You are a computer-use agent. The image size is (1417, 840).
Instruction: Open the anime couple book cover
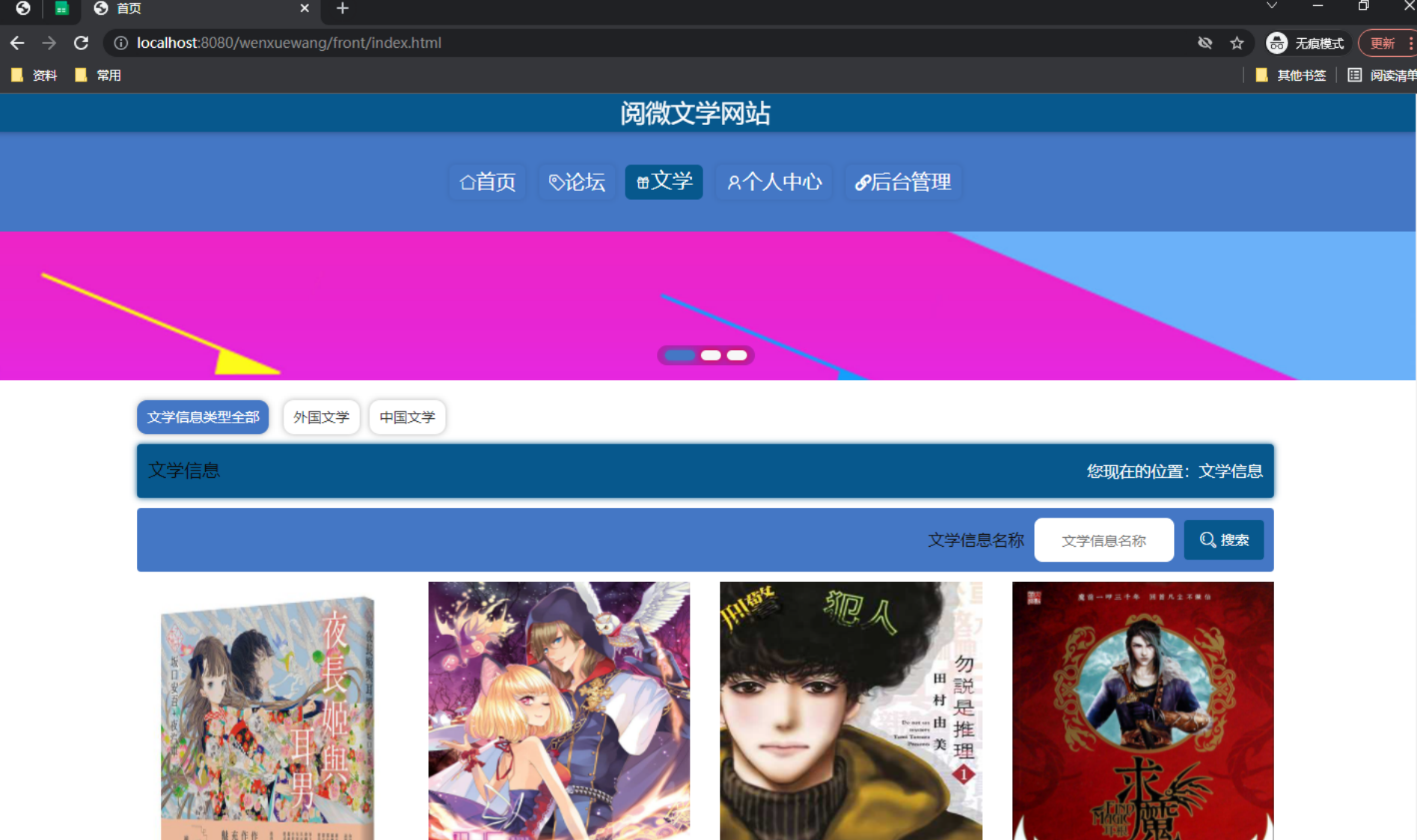point(559,711)
